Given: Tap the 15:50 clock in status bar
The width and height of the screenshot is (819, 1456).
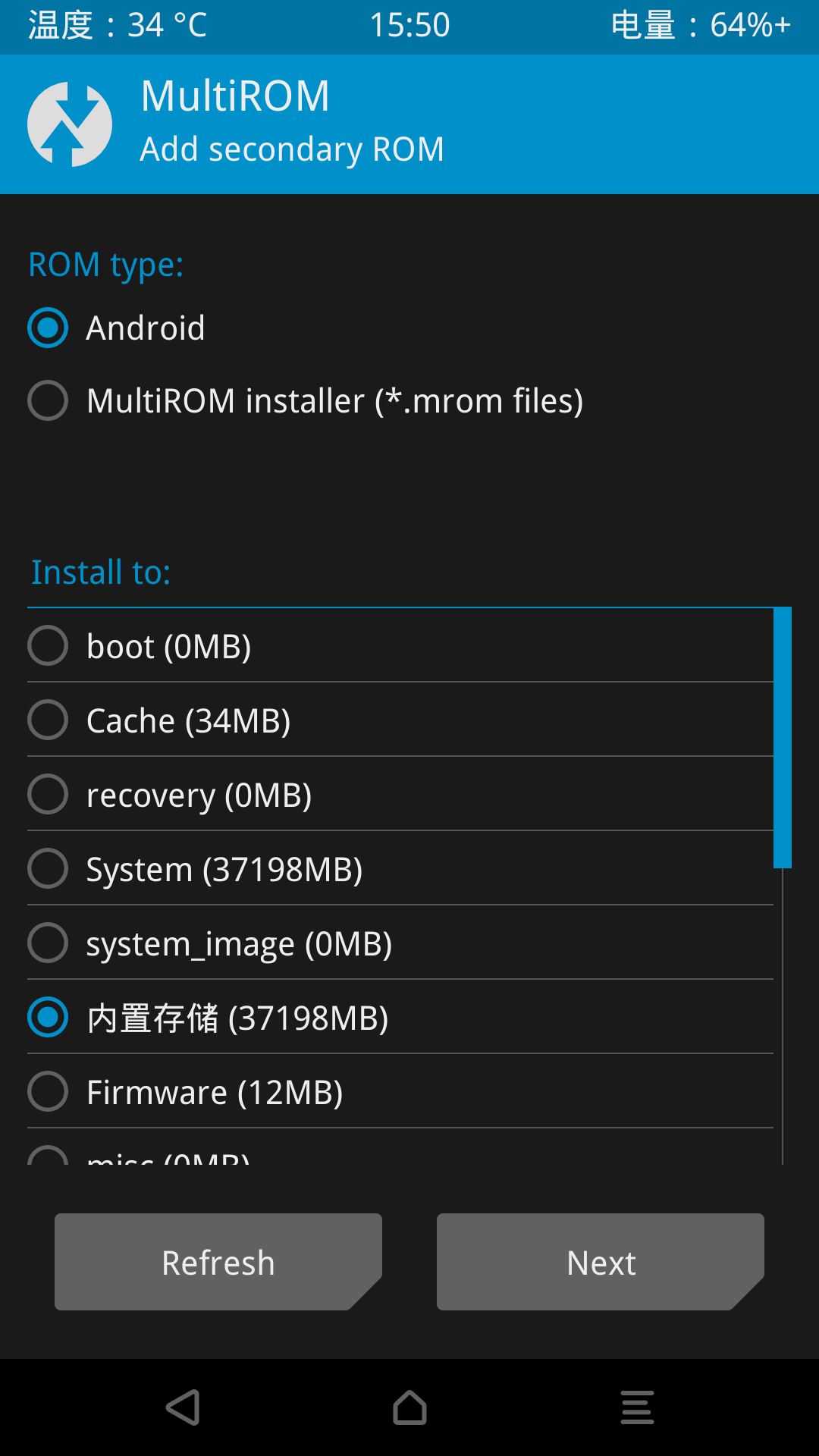Looking at the screenshot, I should pos(409,25).
